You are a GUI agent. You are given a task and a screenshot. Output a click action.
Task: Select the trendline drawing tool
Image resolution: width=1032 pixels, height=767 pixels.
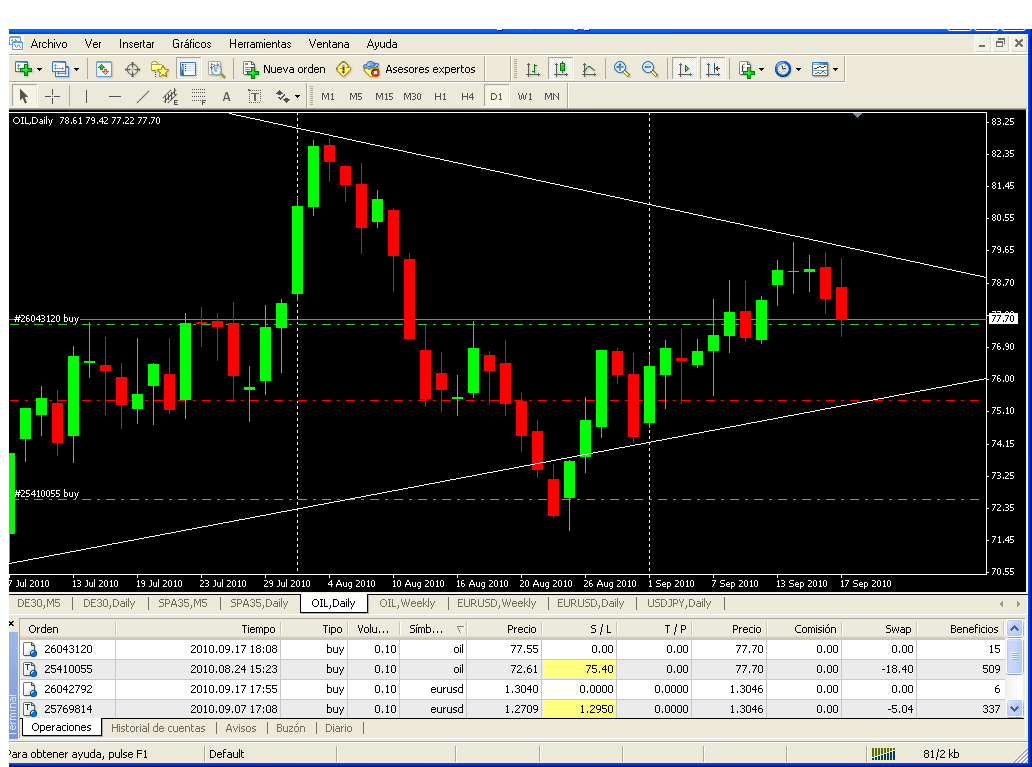pyautogui.click(x=143, y=96)
